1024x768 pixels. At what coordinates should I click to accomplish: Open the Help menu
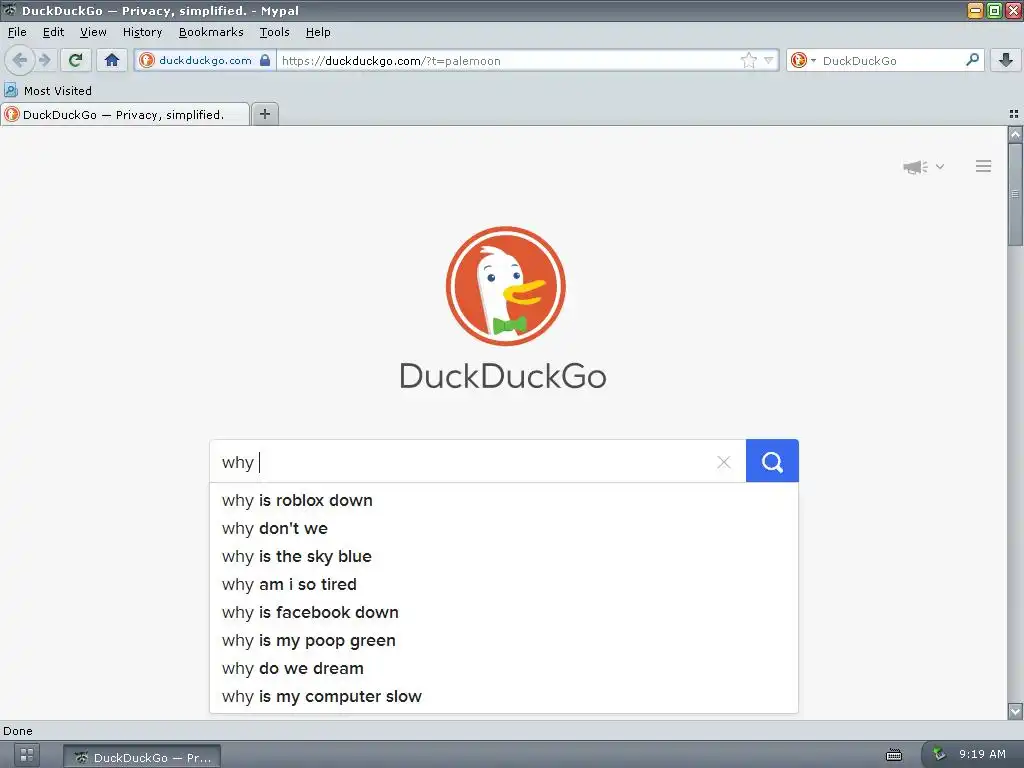(x=318, y=32)
